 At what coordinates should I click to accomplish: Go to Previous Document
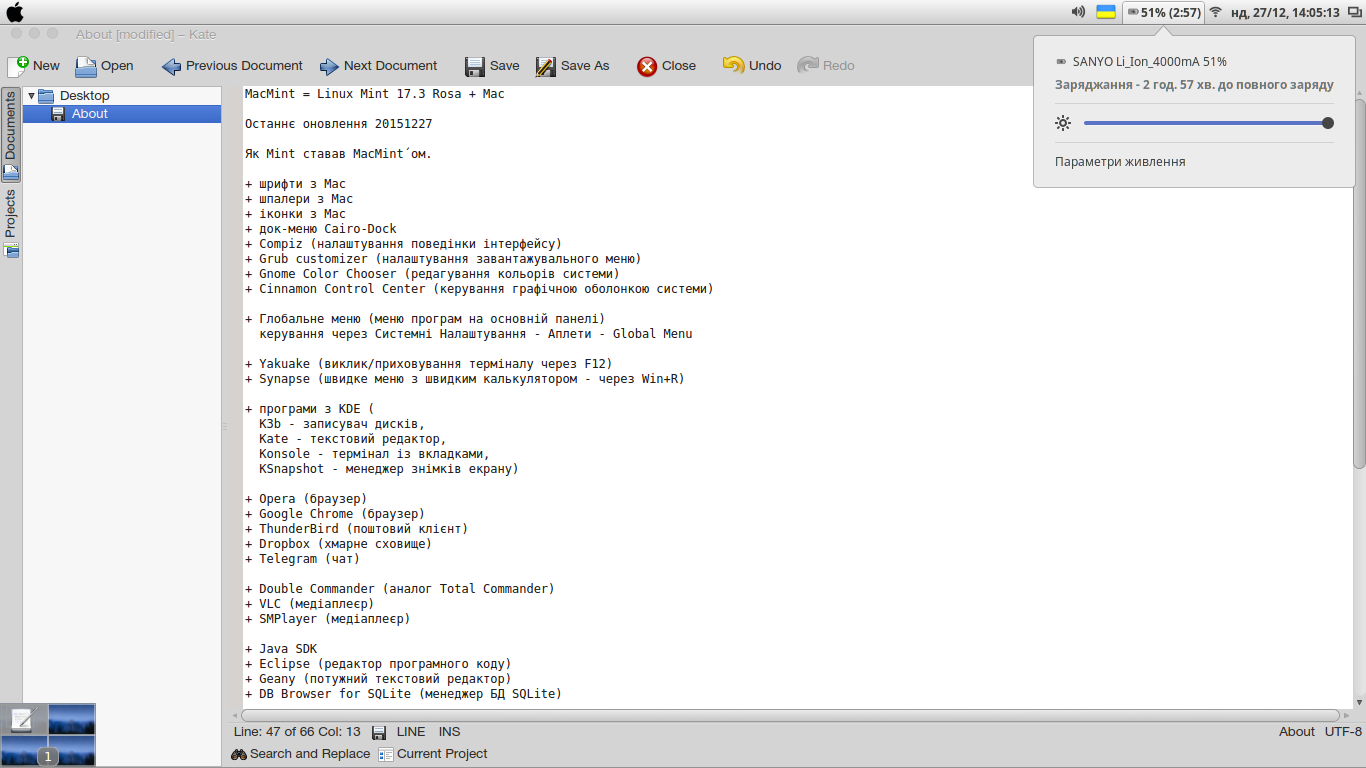point(232,66)
